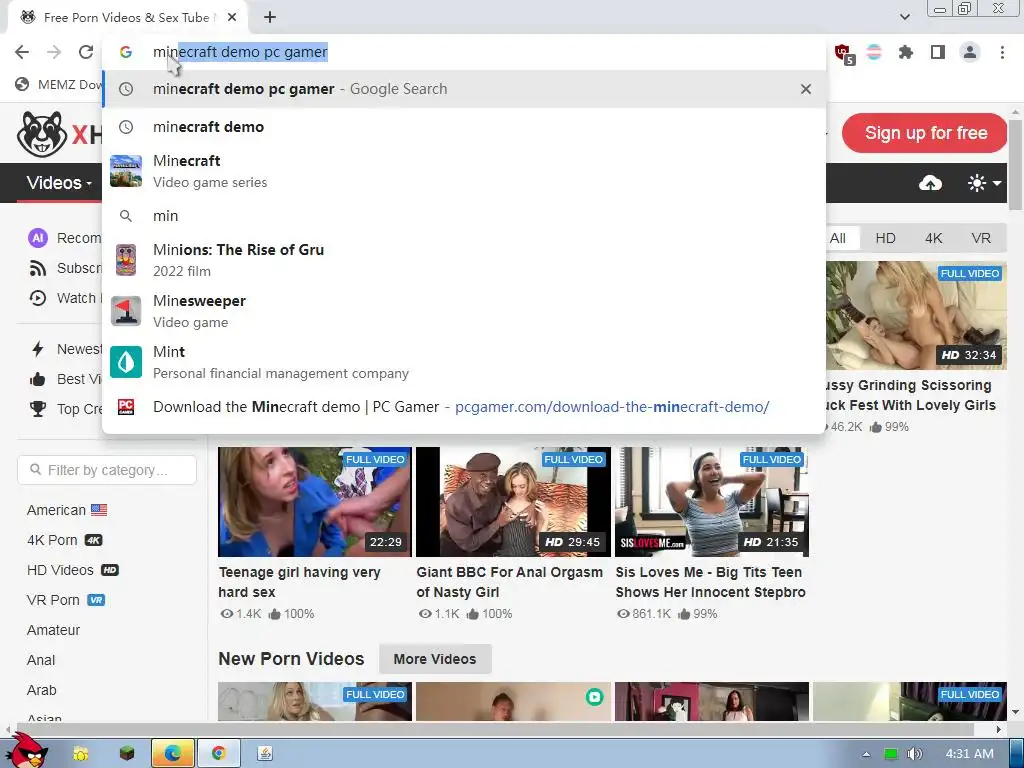Screen dimensions: 1024x768
Task: Click the cloud upload icon
Action: tap(930, 184)
